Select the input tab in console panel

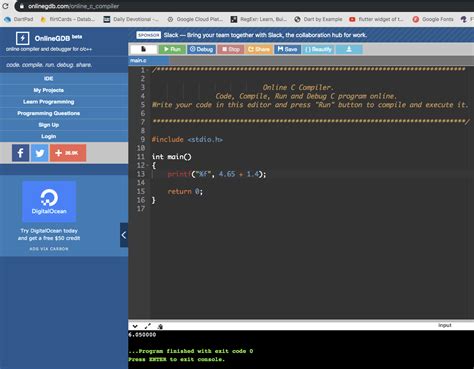click(x=445, y=325)
